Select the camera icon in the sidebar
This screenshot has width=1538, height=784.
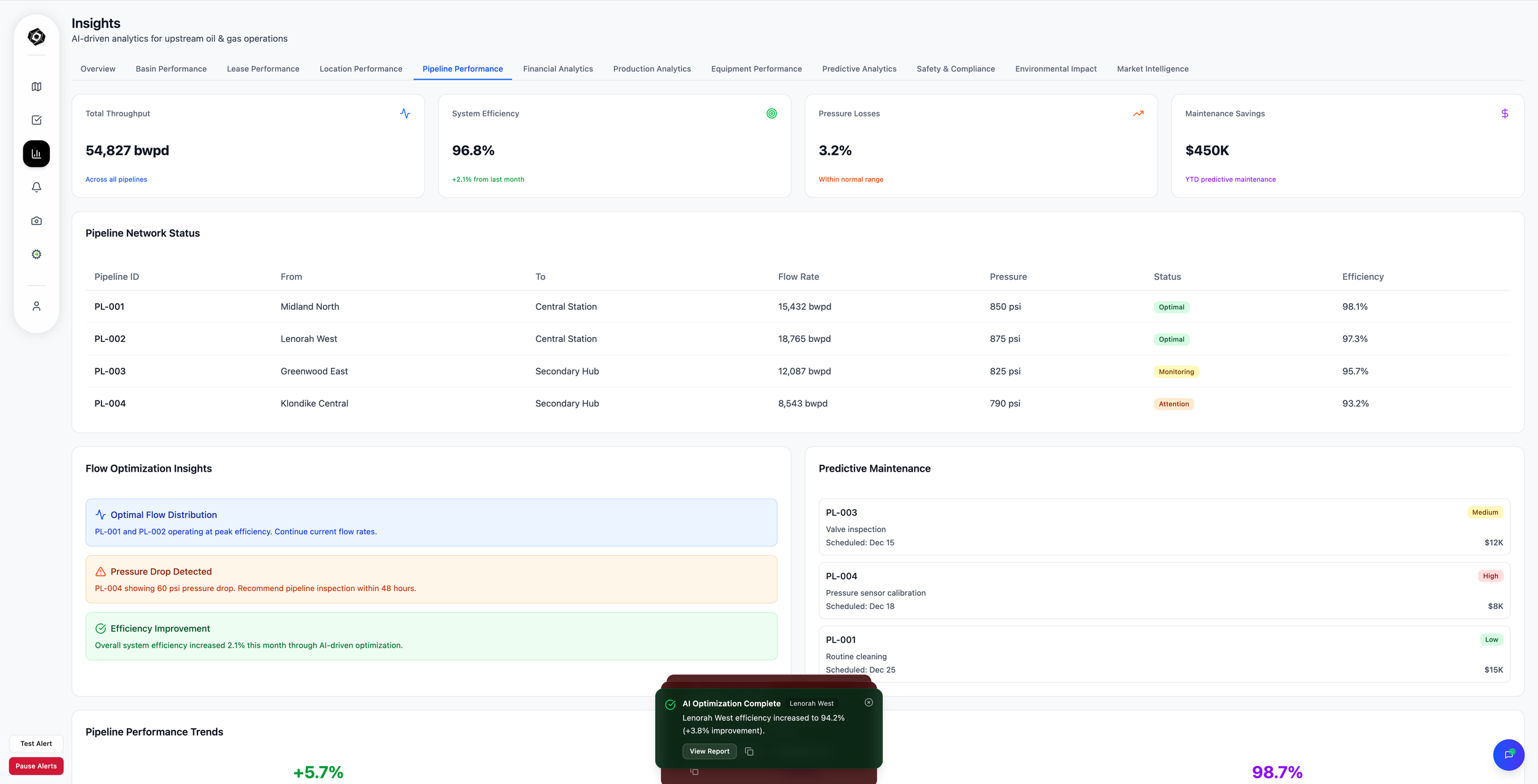coord(36,220)
